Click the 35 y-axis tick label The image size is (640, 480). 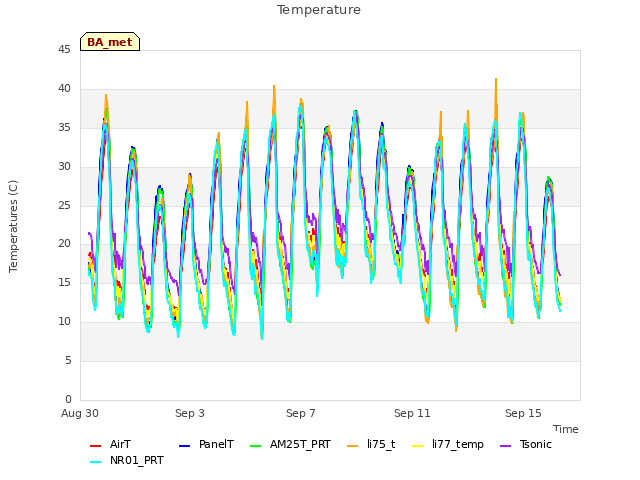pos(64,128)
